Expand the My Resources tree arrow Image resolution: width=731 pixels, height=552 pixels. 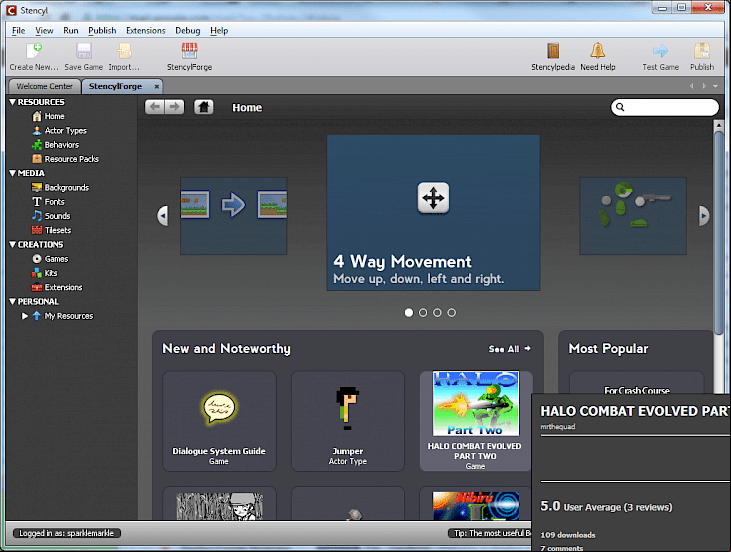coord(25,316)
